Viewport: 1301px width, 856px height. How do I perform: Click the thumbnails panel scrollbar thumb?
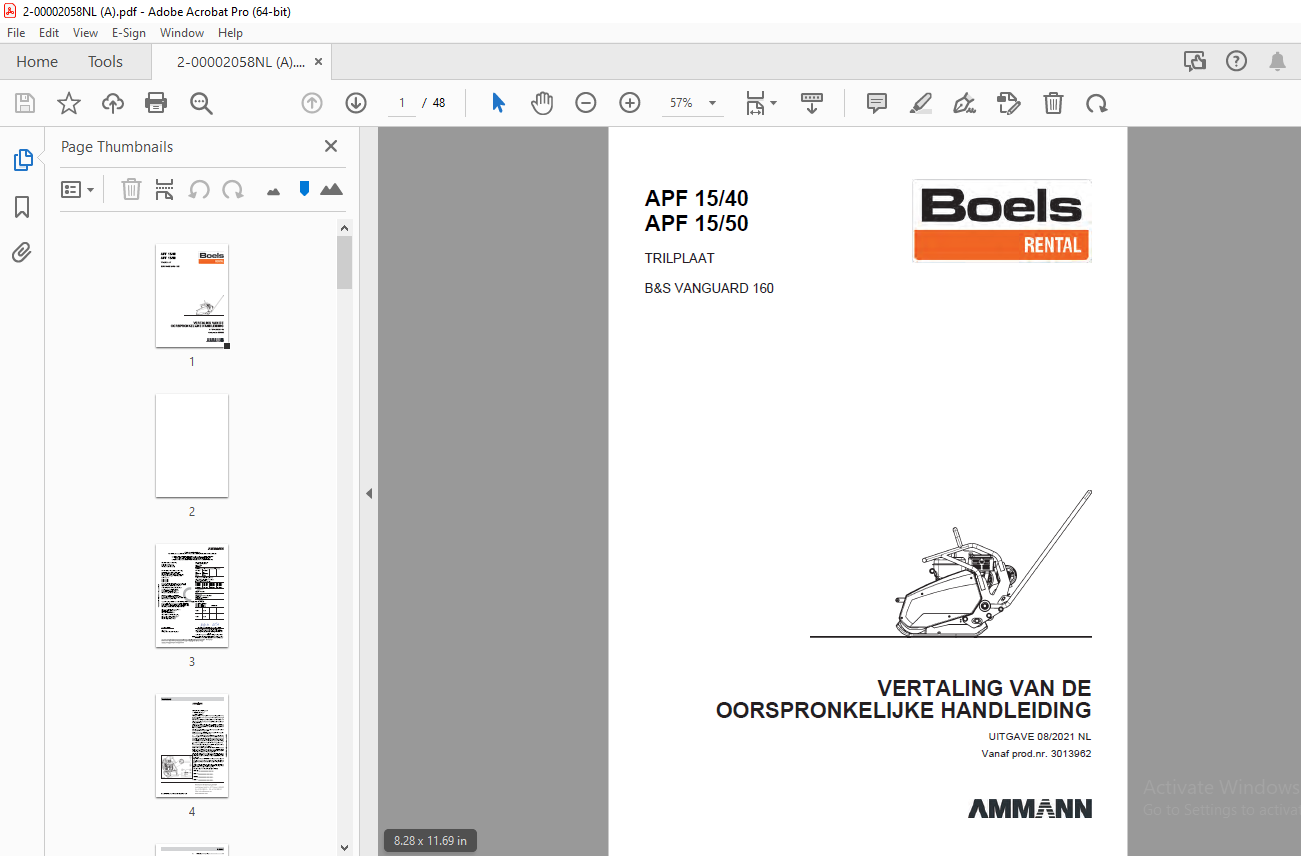tap(345, 263)
